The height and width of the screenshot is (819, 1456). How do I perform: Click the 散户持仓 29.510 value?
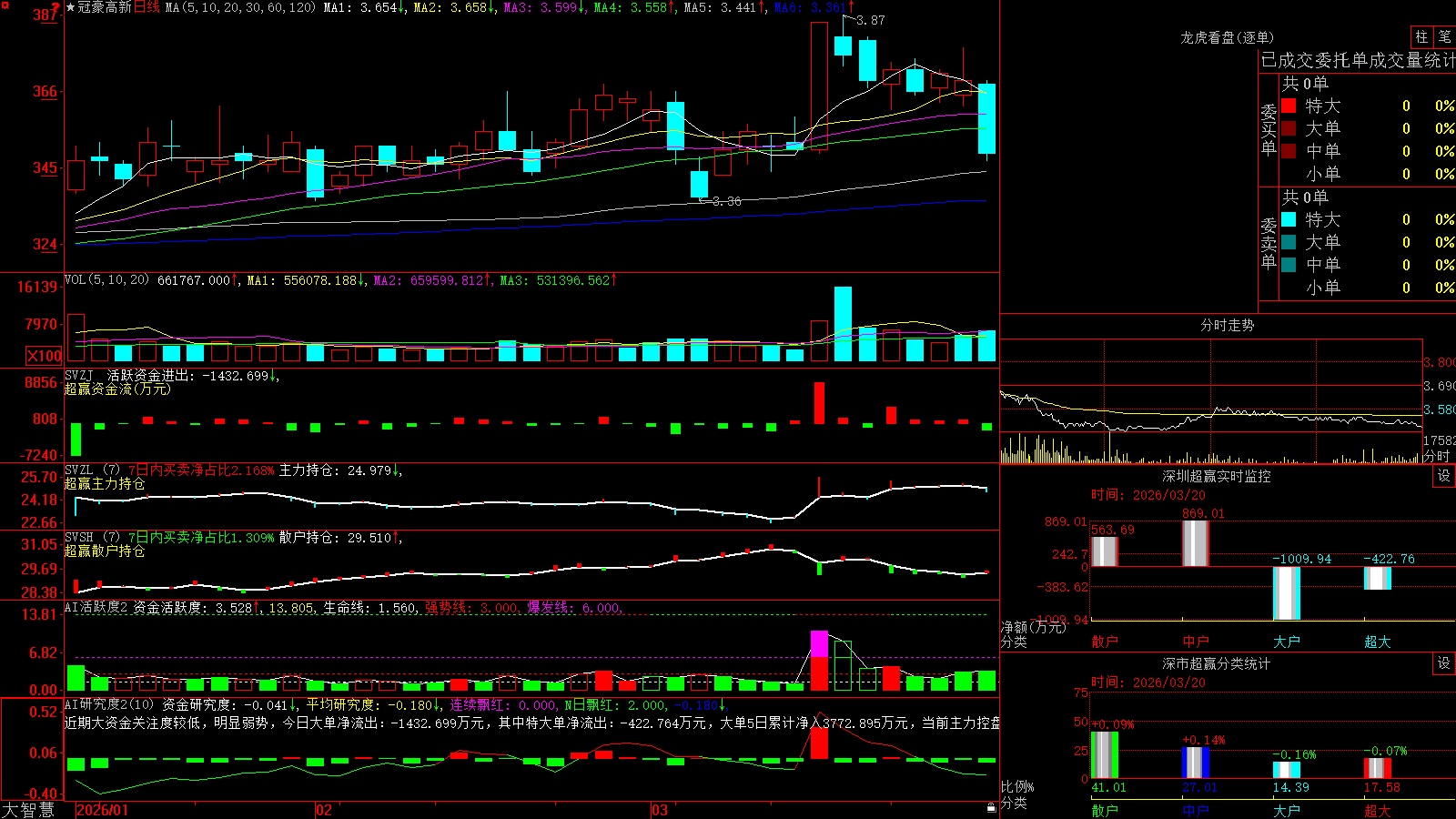pyautogui.click(x=370, y=538)
